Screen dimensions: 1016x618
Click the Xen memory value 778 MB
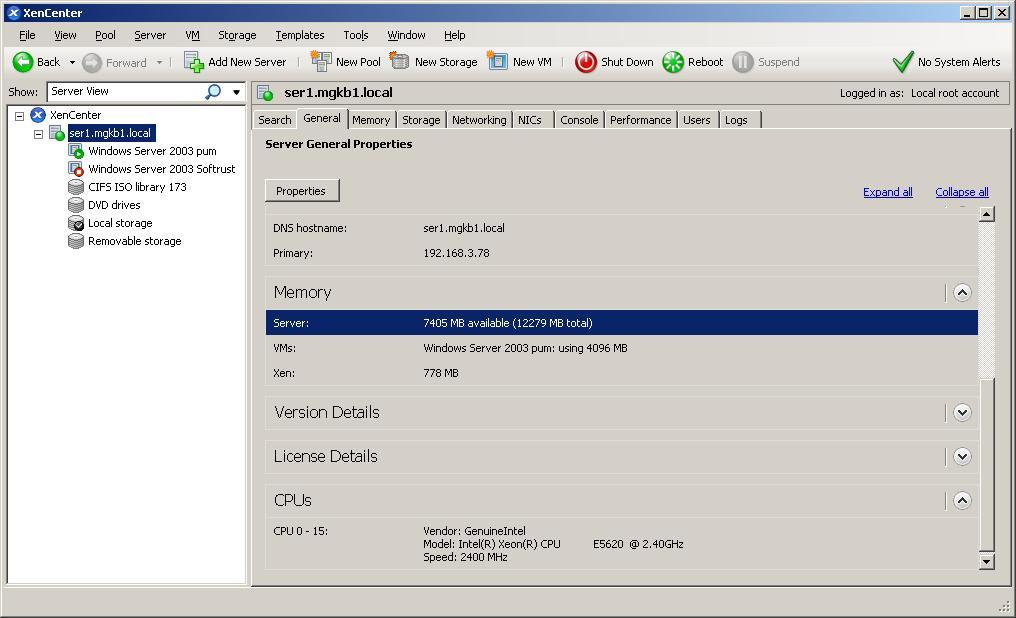[441, 373]
